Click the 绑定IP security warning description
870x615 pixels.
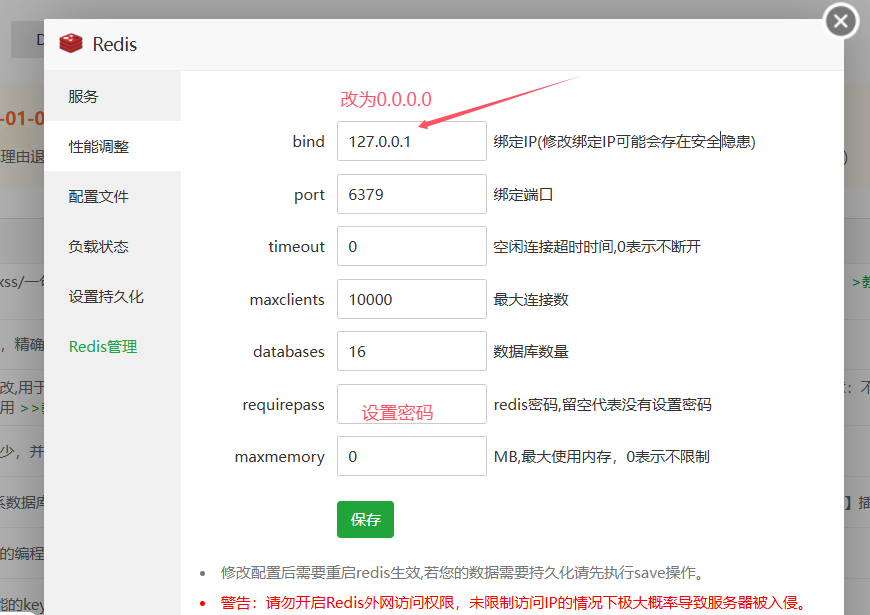click(x=624, y=142)
